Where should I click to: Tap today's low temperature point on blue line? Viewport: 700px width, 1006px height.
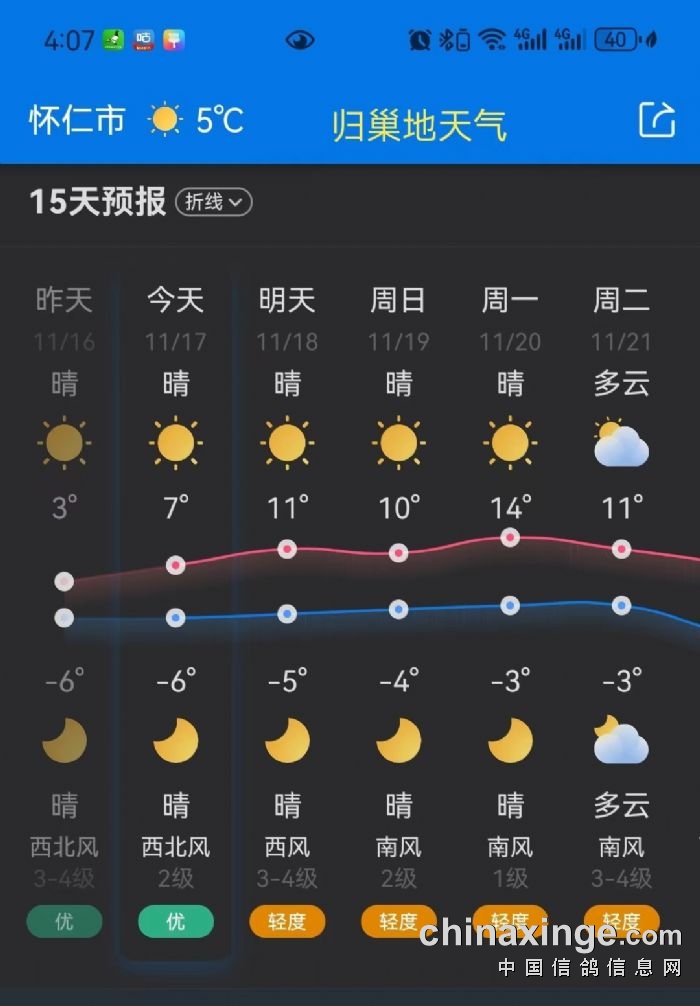point(176,618)
